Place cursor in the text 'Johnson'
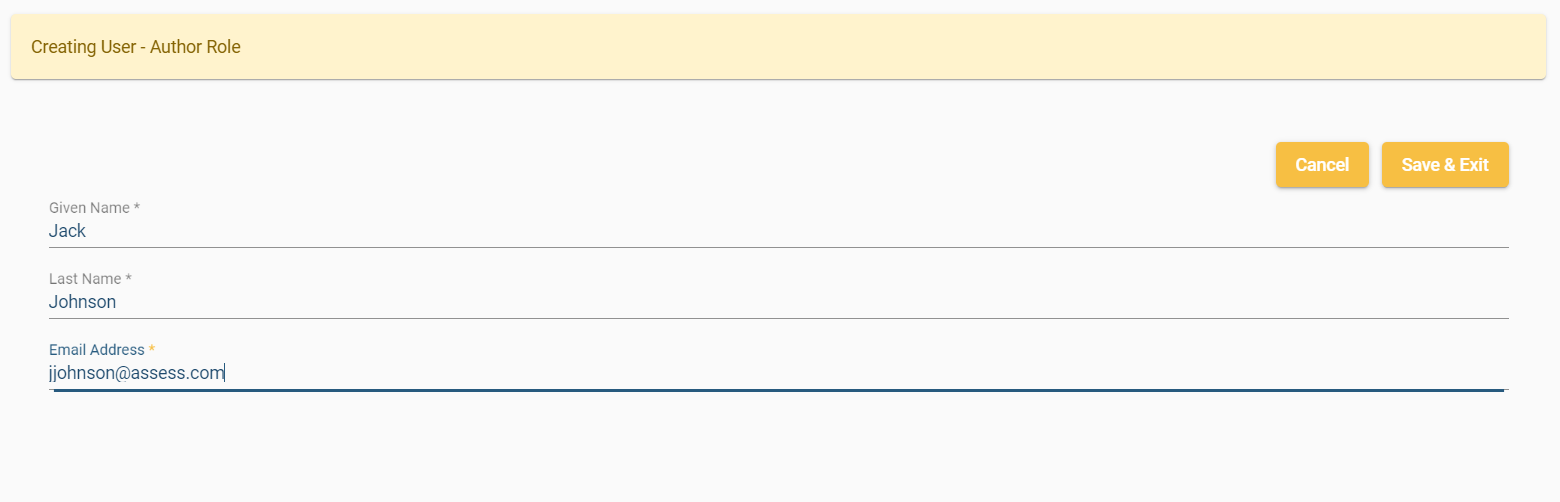 (82, 302)
